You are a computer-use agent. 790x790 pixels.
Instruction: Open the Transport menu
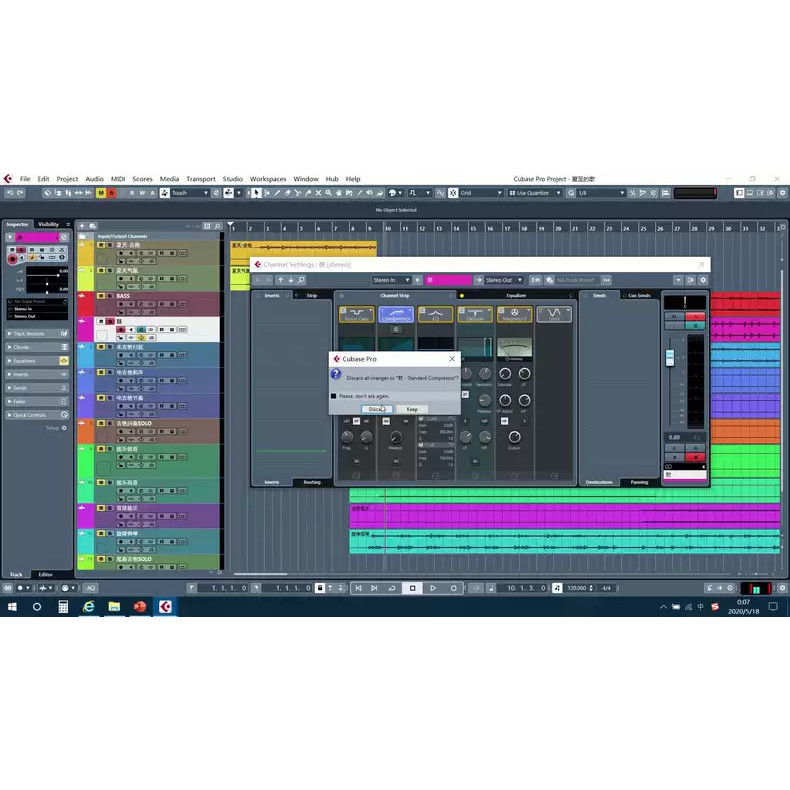201,179
